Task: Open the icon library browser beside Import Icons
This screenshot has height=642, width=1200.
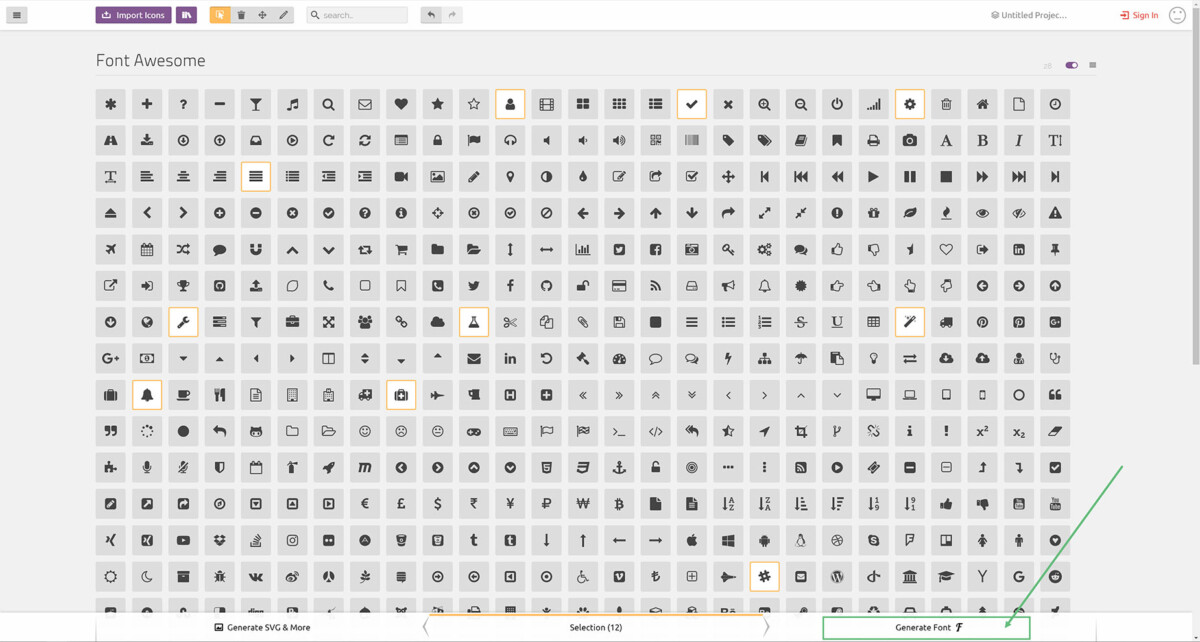Action: [186, 14]
